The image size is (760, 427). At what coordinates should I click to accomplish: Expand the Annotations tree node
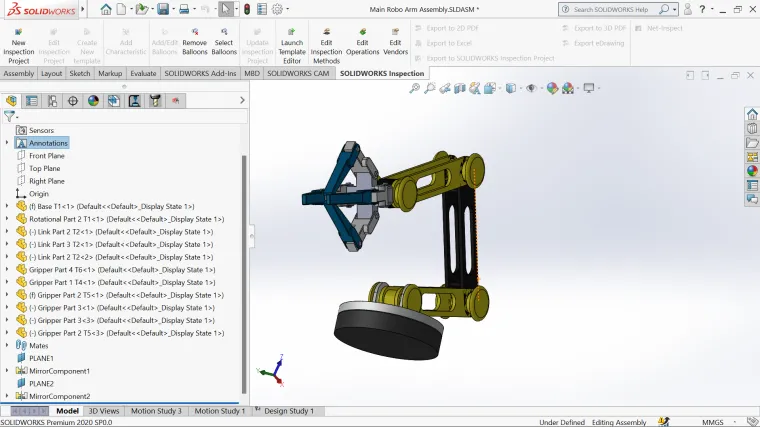[x=7, y=143]
